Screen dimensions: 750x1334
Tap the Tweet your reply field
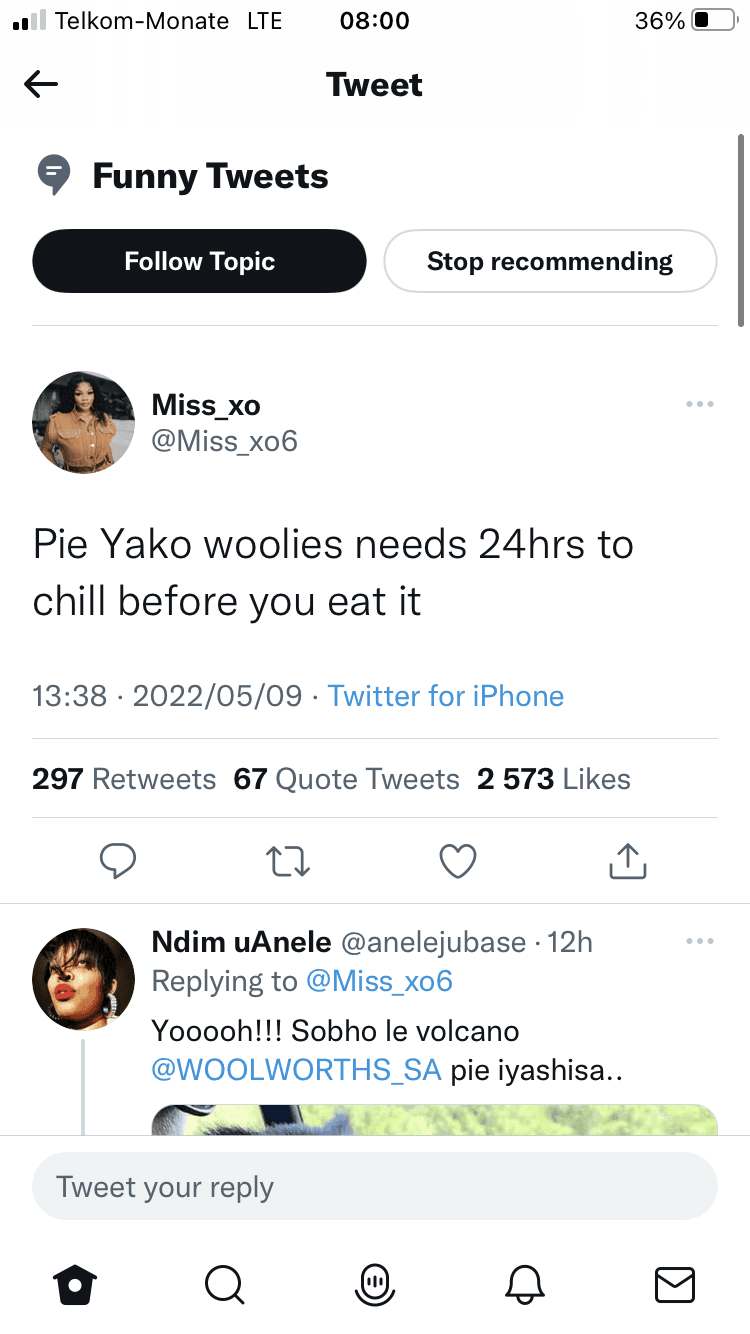tap(375, 1187)
